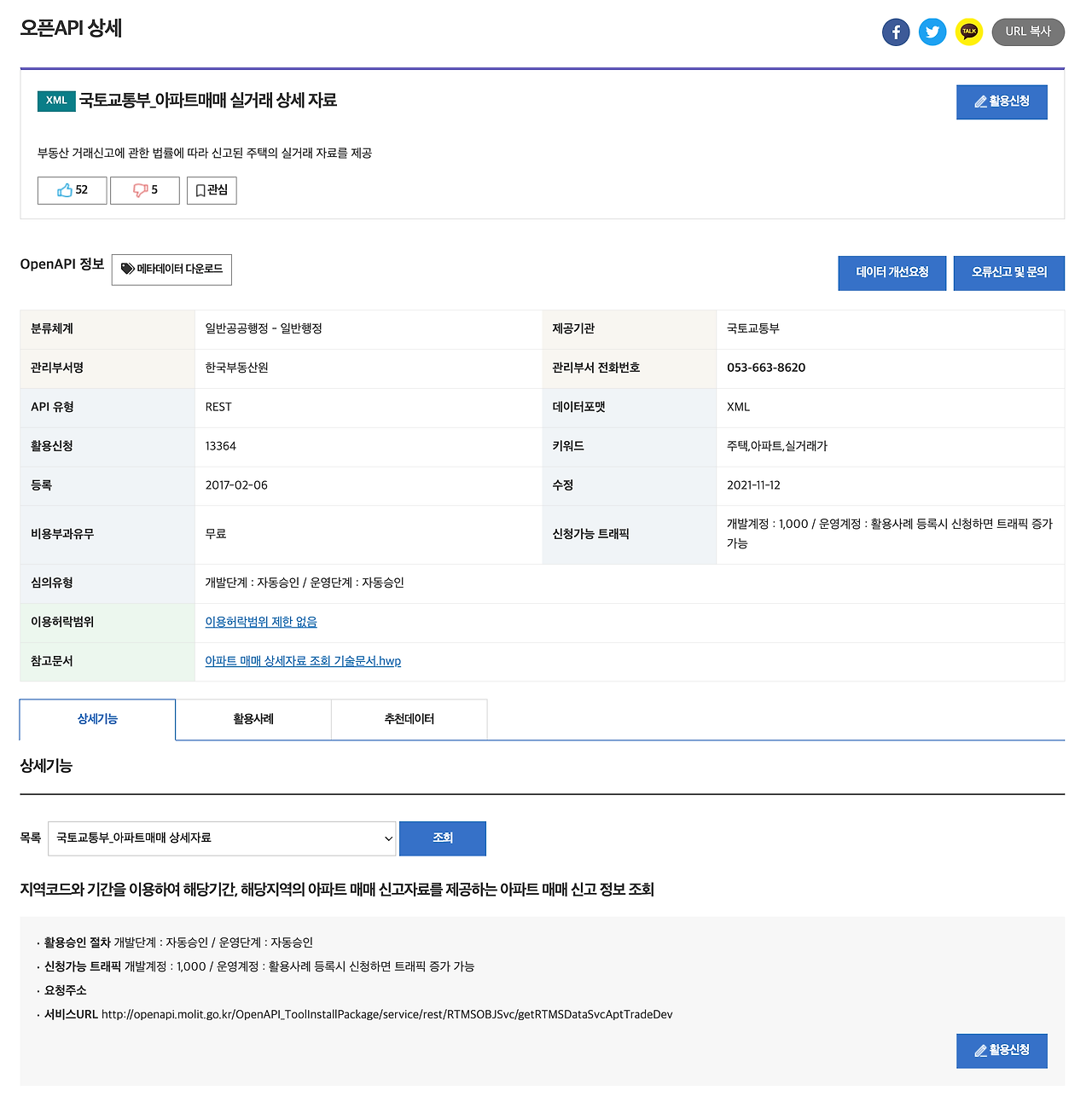Click the bottom 활용신청 pencil button
Image resolution: width=1092 pixels, height=1102 pixels.
point(1002,1051)
